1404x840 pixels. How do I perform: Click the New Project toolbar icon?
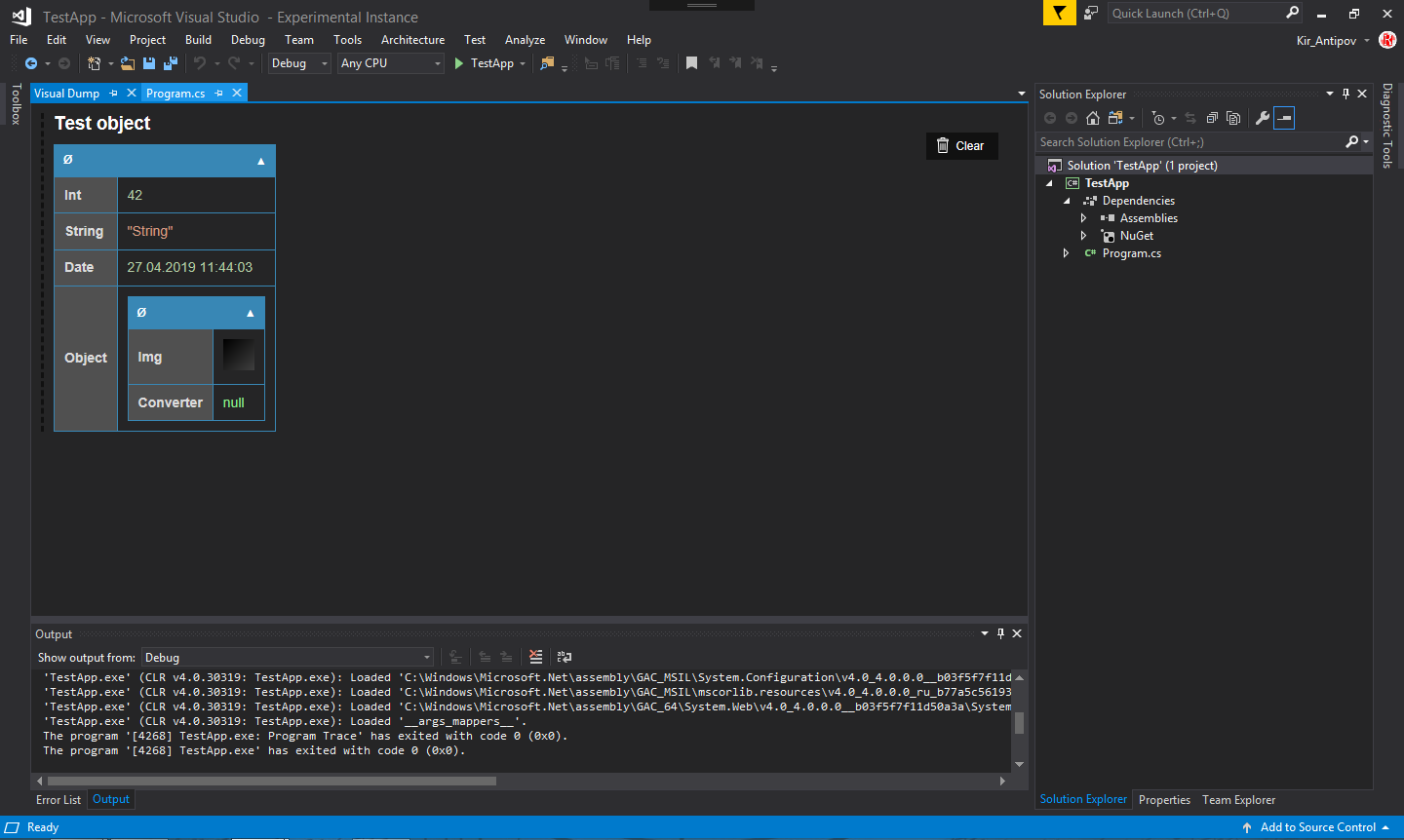coord(95,63)
